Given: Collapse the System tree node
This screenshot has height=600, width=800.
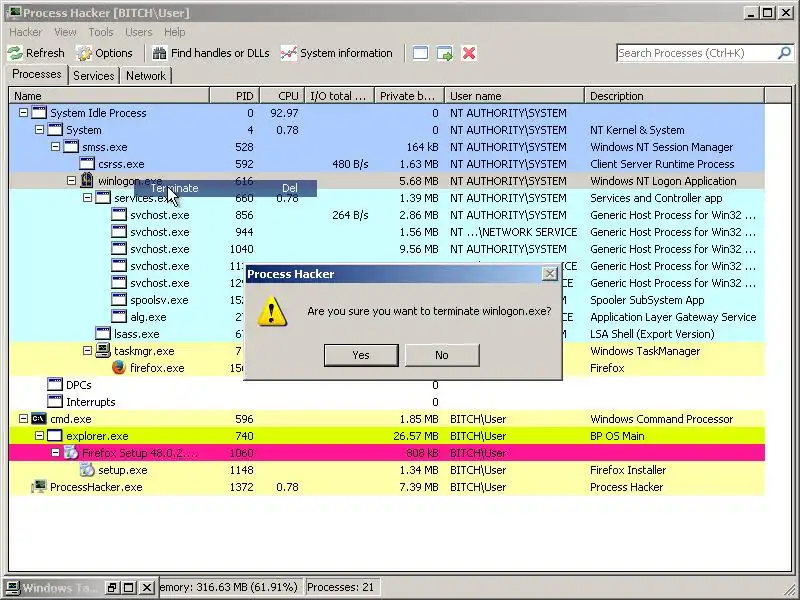Looking at the screenshot, I should pyautogui.click(x=39, y=130).
